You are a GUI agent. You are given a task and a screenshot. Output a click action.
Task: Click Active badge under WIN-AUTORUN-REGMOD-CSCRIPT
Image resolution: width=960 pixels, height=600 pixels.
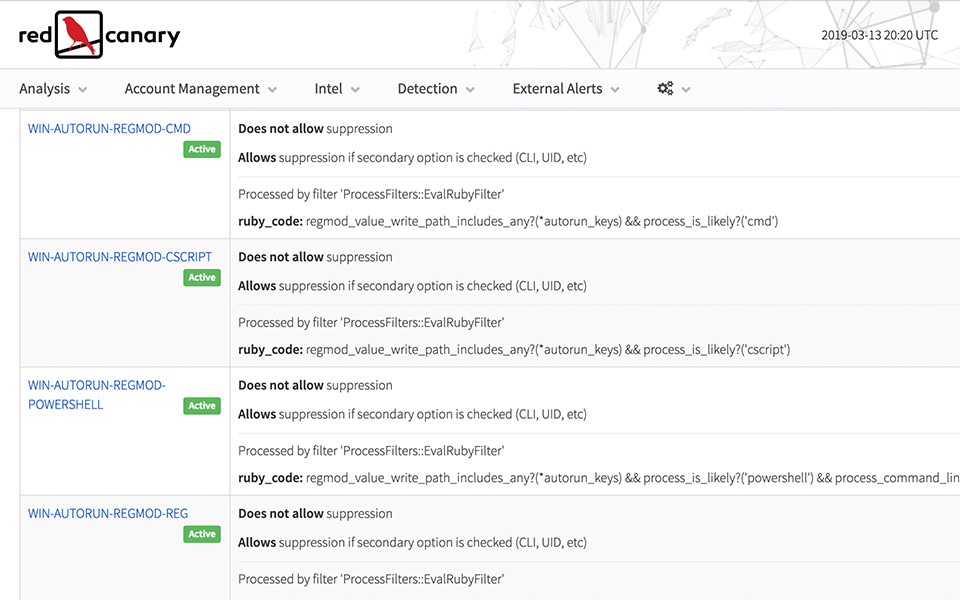click(202, 277)
